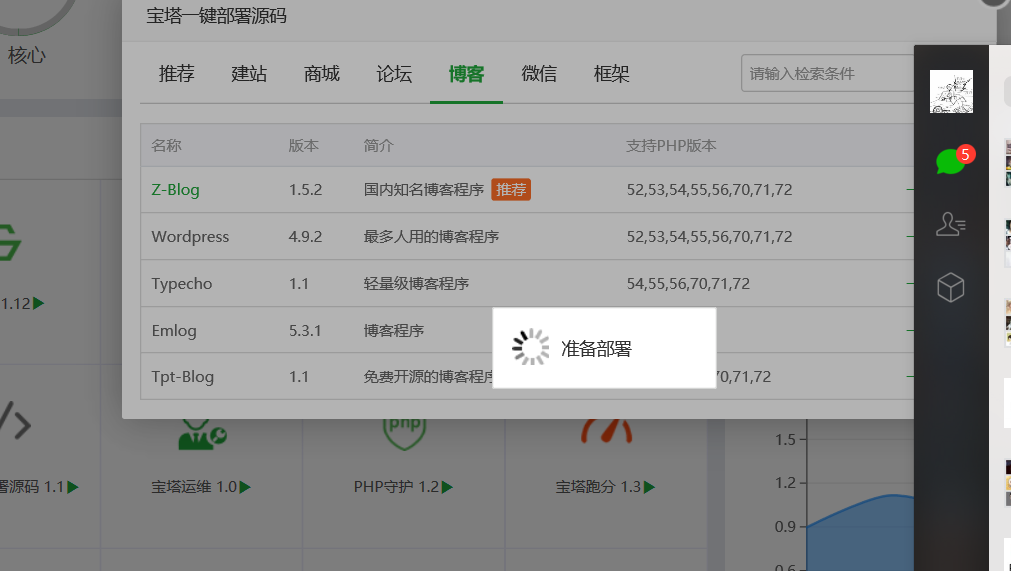Screen dimensions: 1011x571
Task: Click the code brackets 源码 plugin icon
Action: pos(15,420)
